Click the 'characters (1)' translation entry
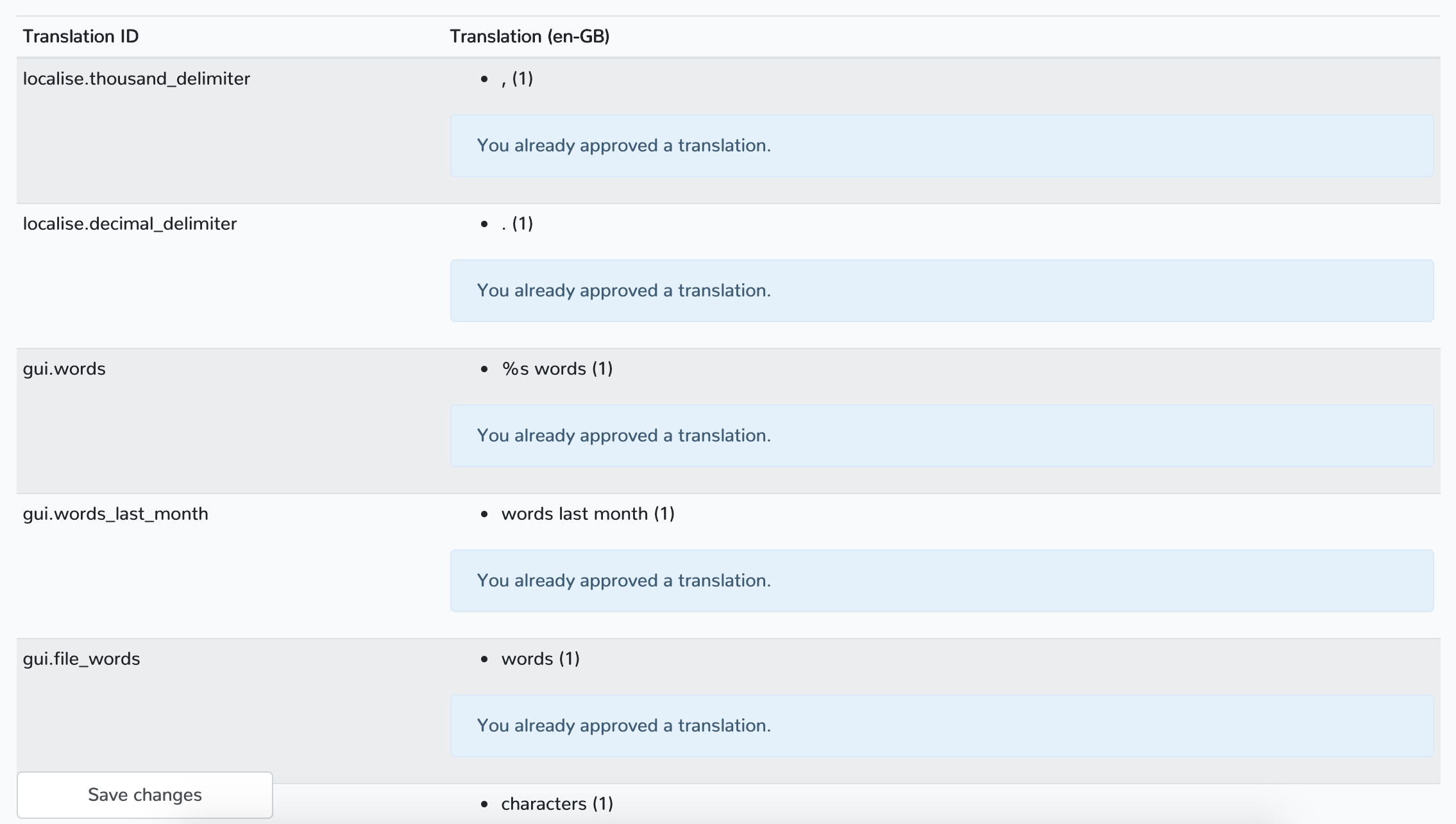The height and width of the screenshot is (824, 1456). pyautogui.click(x=557, y=804)
